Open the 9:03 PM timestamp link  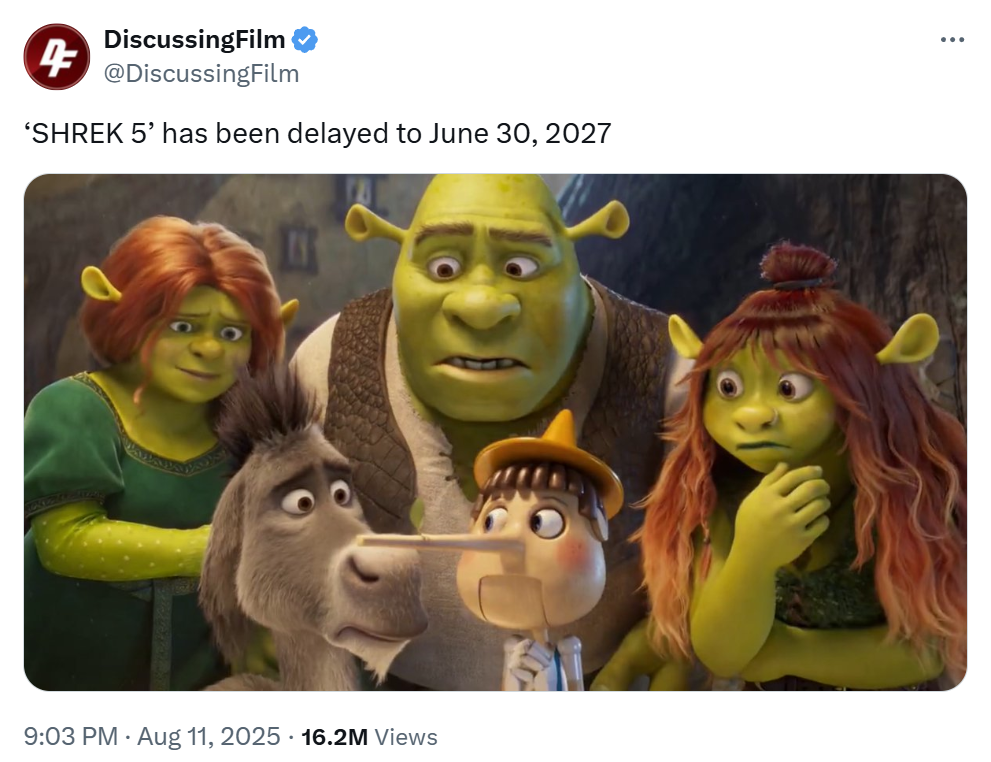[x=71, y=736]
